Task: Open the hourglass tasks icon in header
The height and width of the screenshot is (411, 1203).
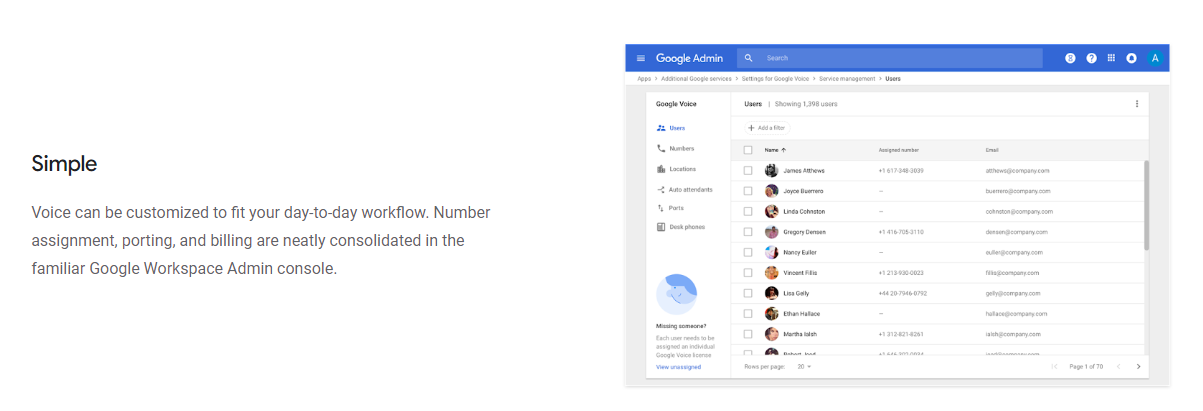Action: point(1070,58)
